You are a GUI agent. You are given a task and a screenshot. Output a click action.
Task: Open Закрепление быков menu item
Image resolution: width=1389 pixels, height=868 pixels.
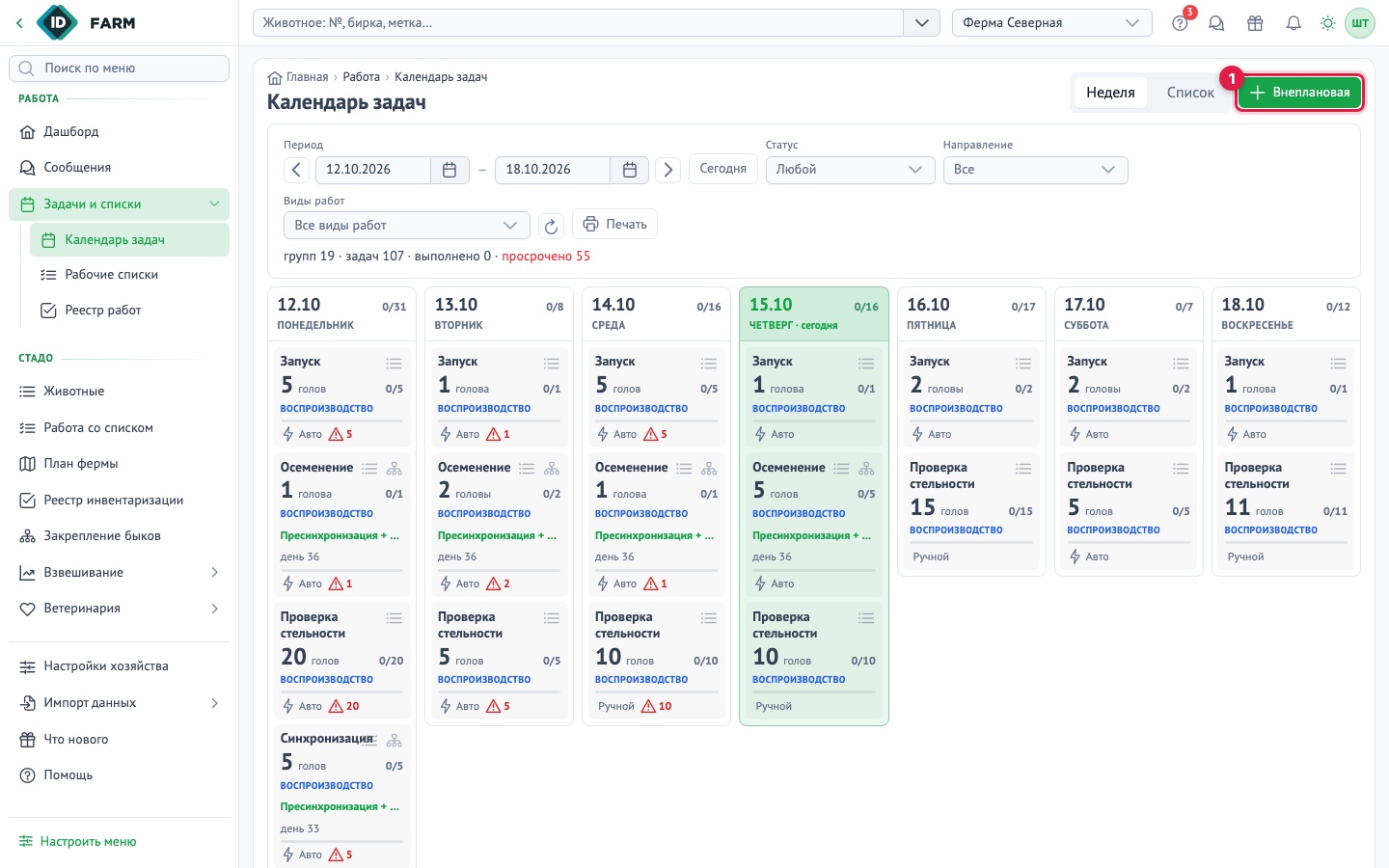click(x=120, y=536)
